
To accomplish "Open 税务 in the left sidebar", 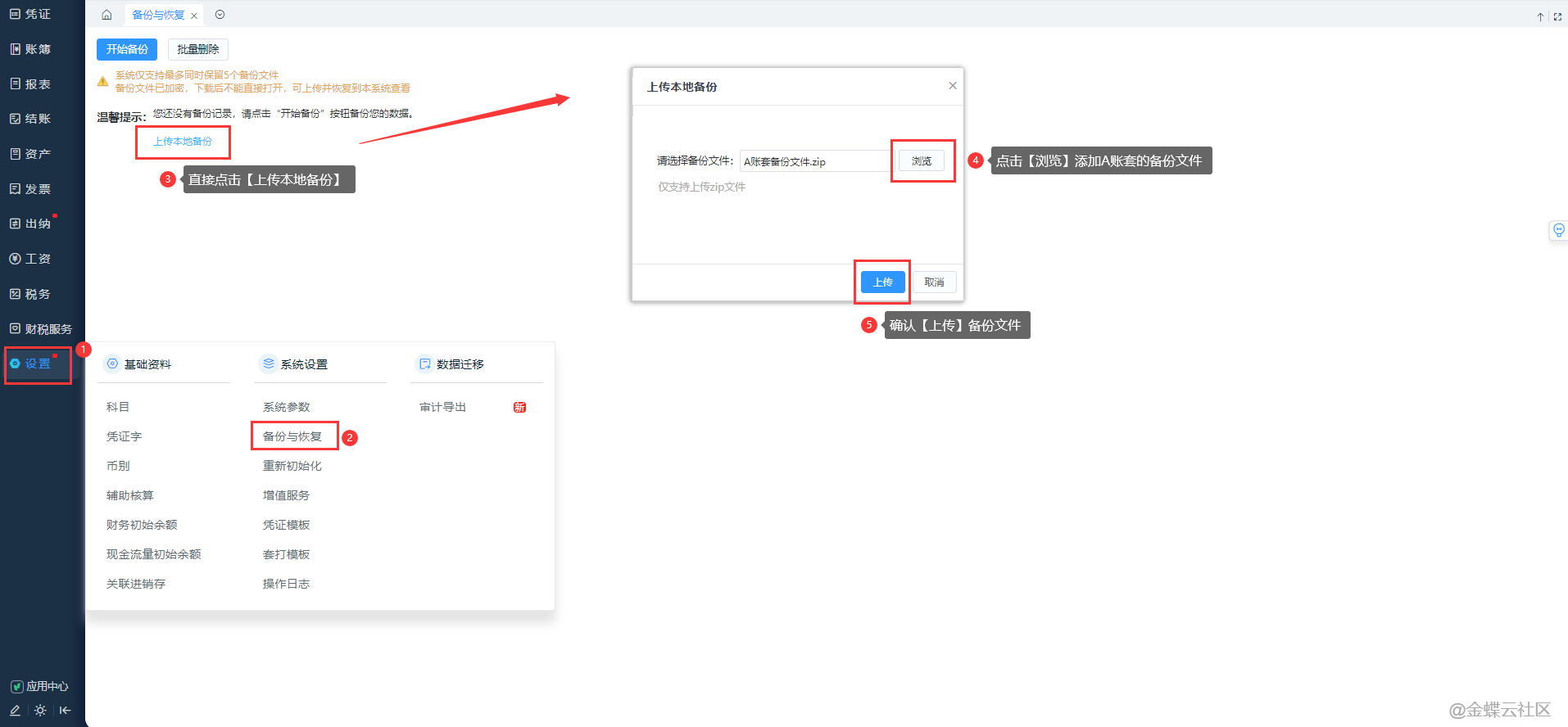I will click(x=30, y=294).
